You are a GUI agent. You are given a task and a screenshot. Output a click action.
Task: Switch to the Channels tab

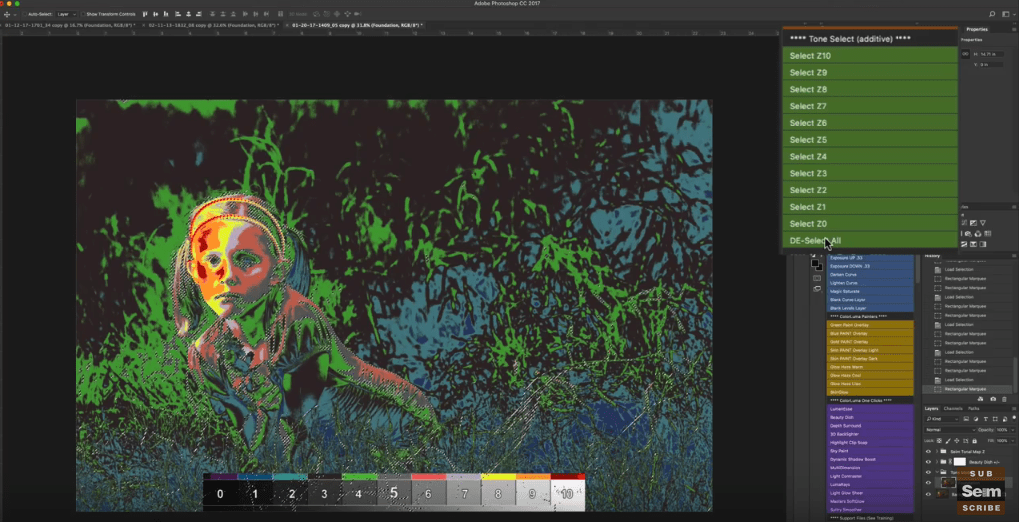[x=953, y=408]
